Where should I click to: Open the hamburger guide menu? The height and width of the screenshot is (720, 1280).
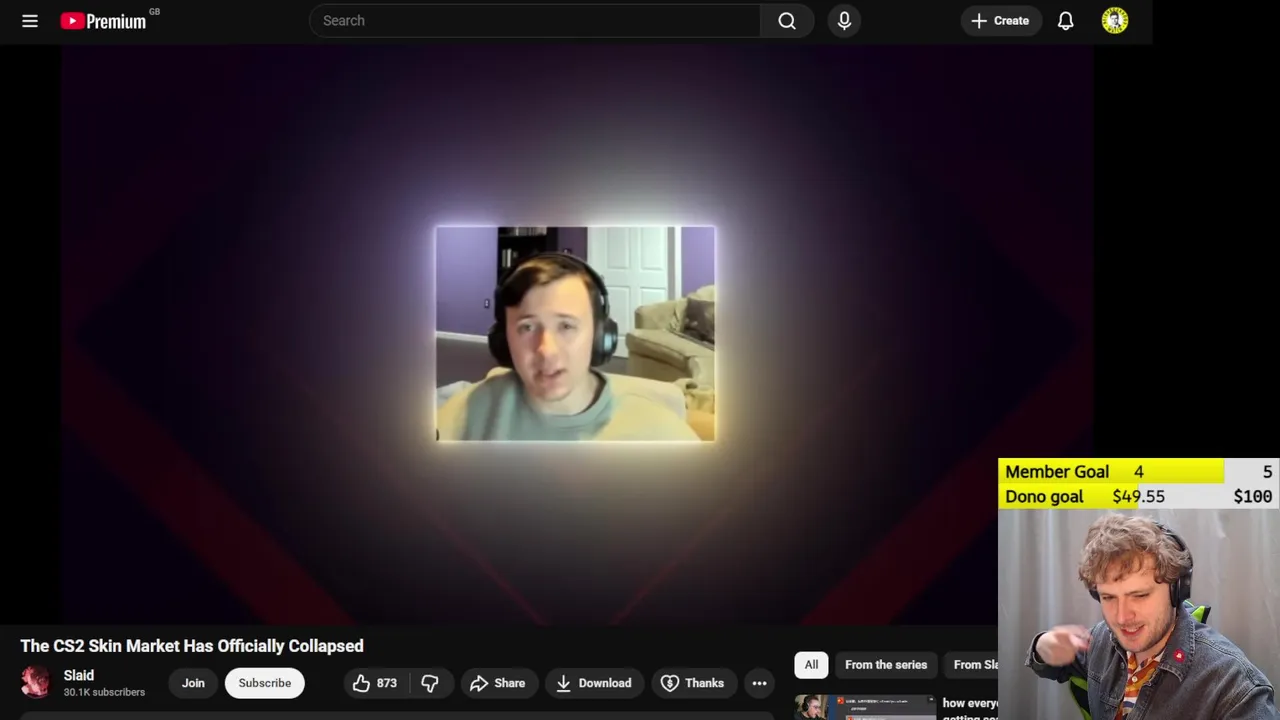click(x=30, y=21)
